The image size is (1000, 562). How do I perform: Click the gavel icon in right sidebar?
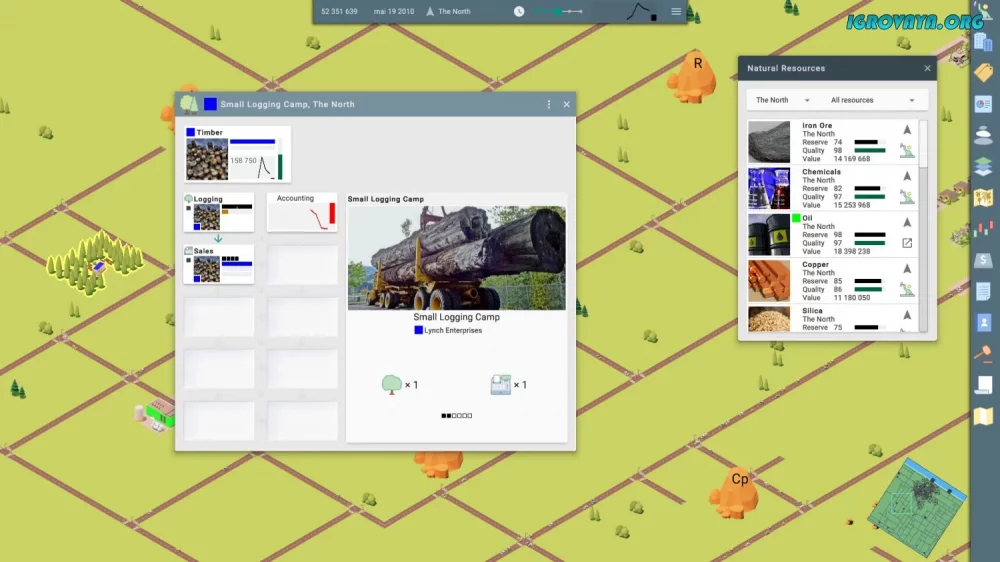[983, 353]
